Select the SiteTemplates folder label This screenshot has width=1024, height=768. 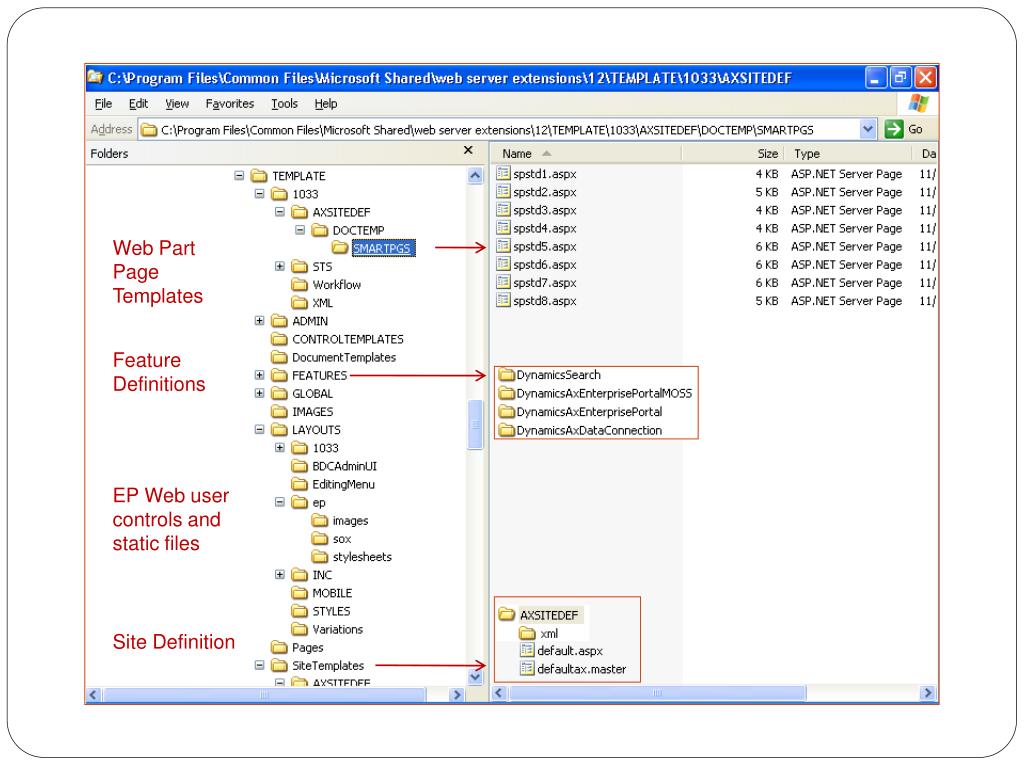[328, 665]
